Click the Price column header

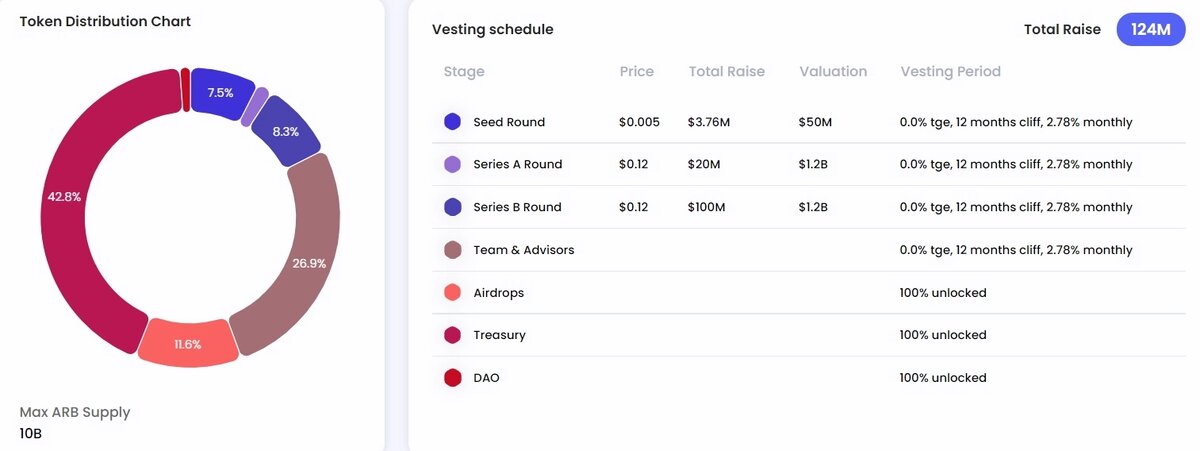click(636, 72)
